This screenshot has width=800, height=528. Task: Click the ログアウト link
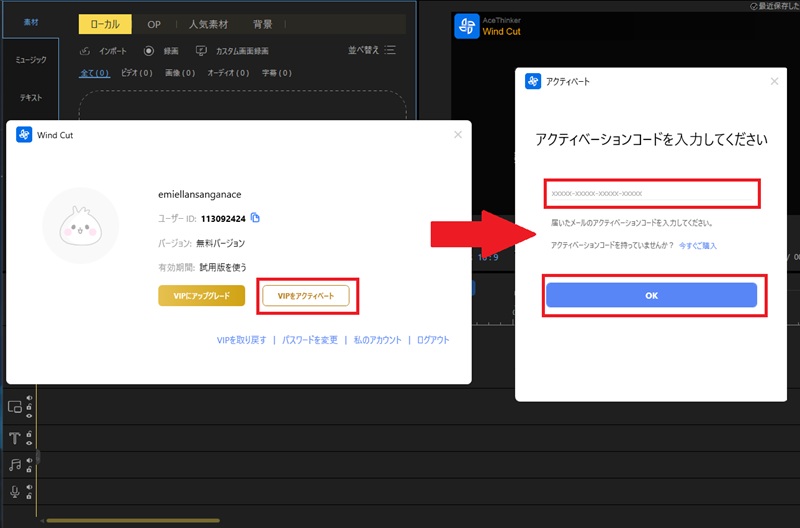[433, 340]
